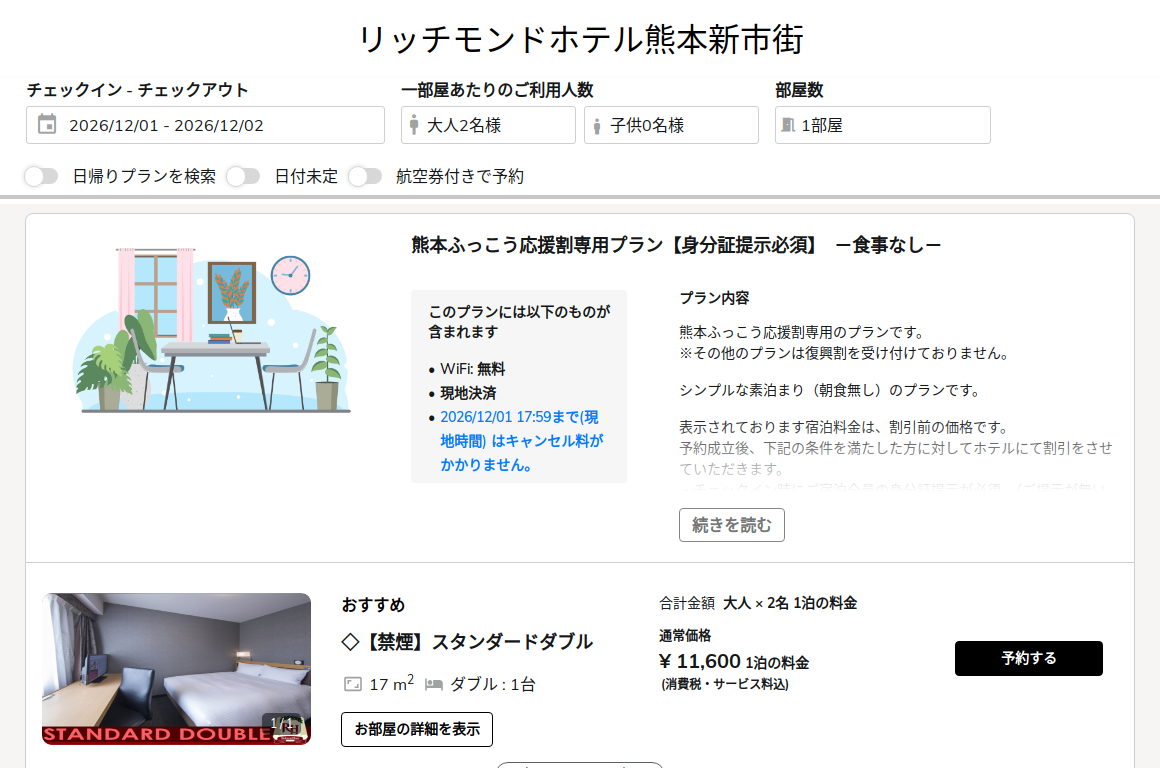Click the adult person icon
The image size is (1160, 768).
point(414,125)
